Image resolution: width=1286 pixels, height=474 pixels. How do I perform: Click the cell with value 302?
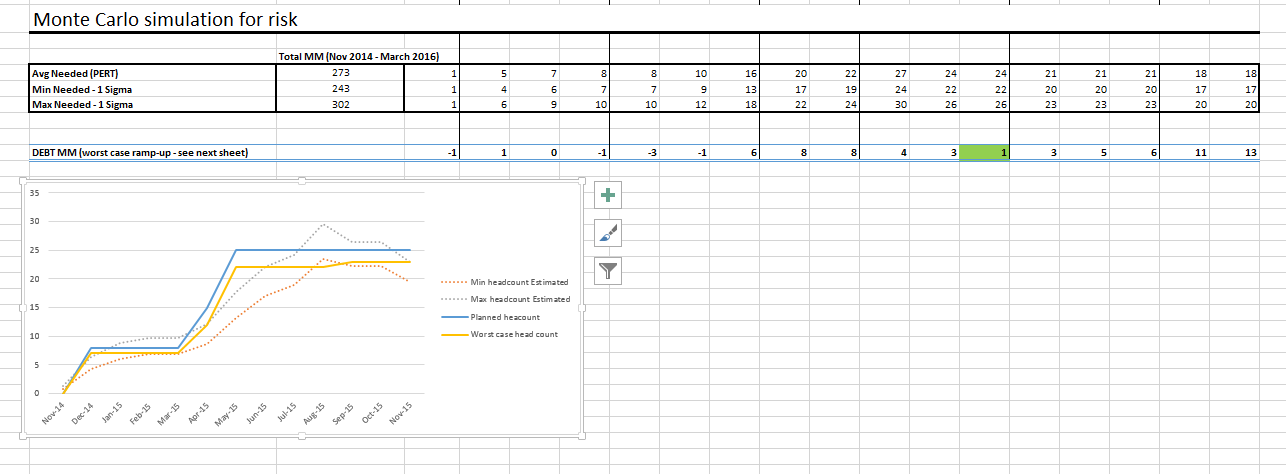pos(342,105)
